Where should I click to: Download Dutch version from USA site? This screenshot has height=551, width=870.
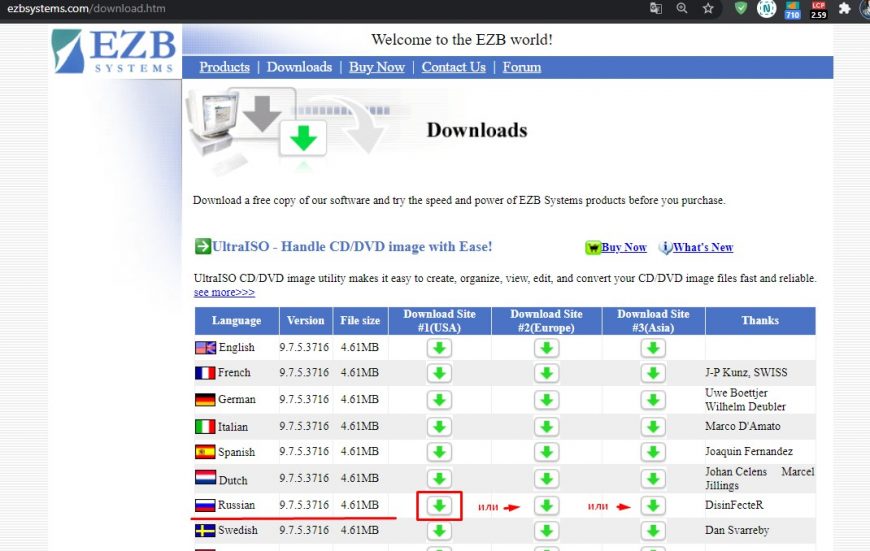[439, 478]
